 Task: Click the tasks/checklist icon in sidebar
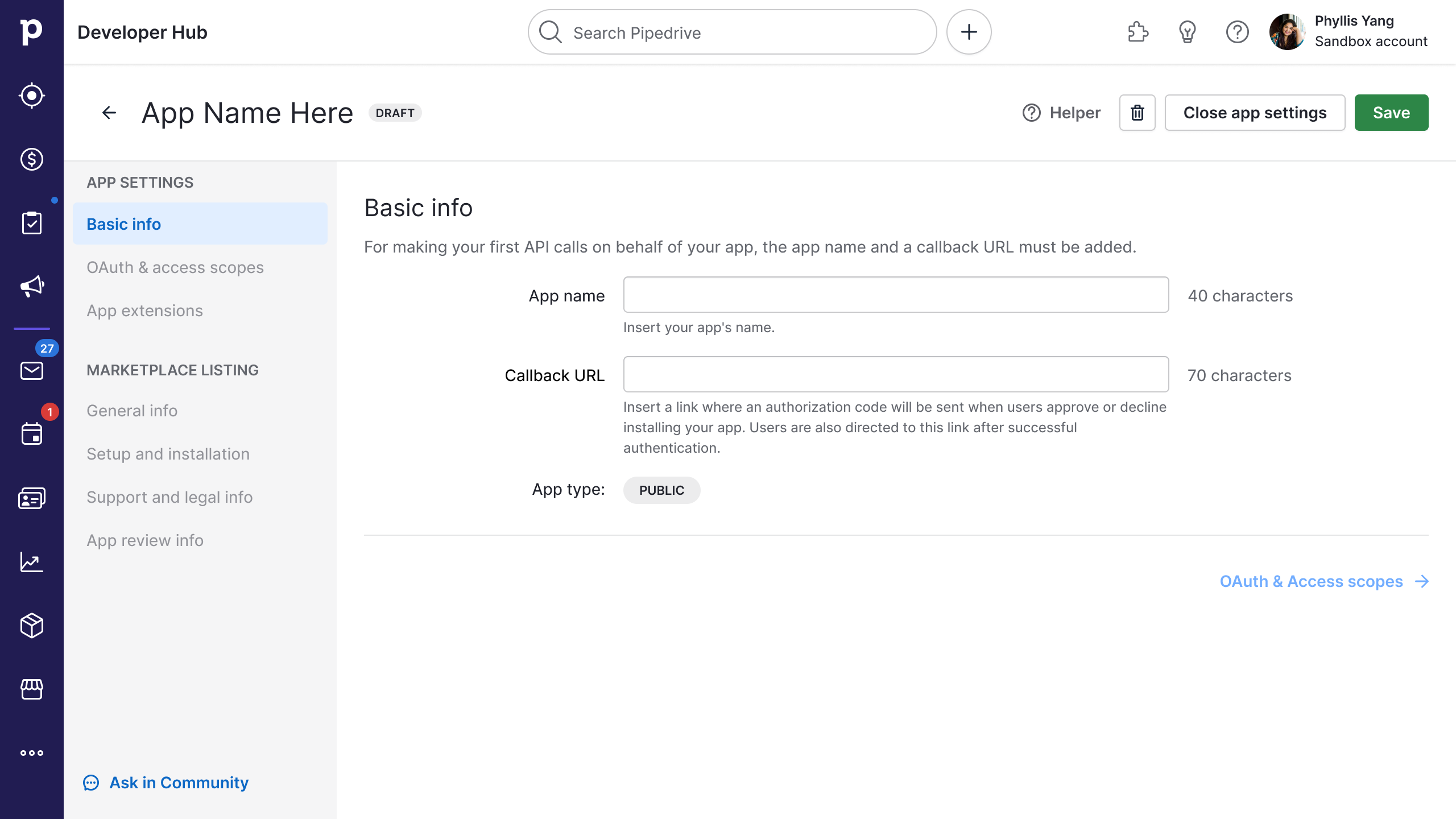click(32, 223)
